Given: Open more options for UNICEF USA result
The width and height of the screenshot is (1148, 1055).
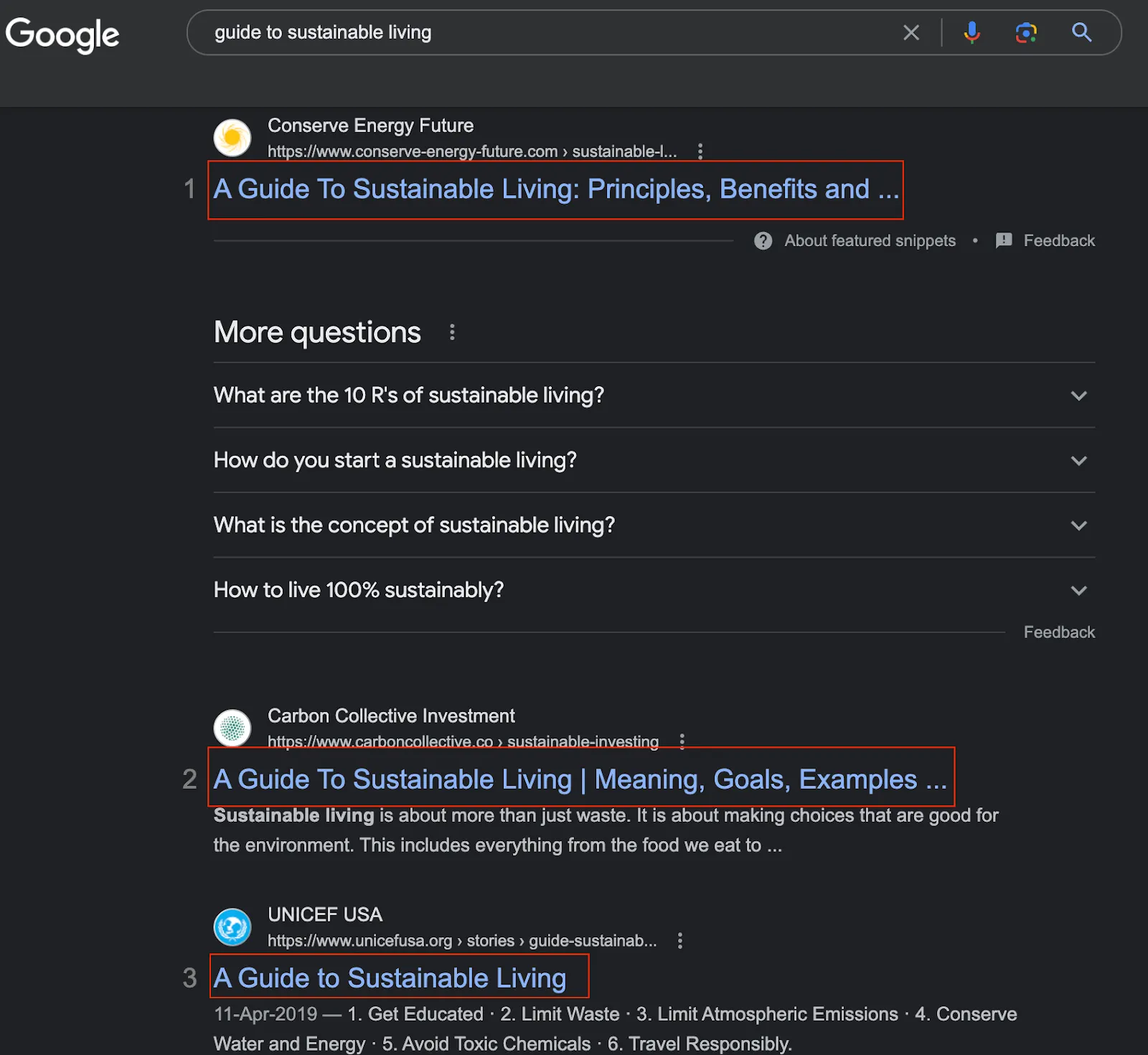Looking at the screenshot, I should point(680,941).
